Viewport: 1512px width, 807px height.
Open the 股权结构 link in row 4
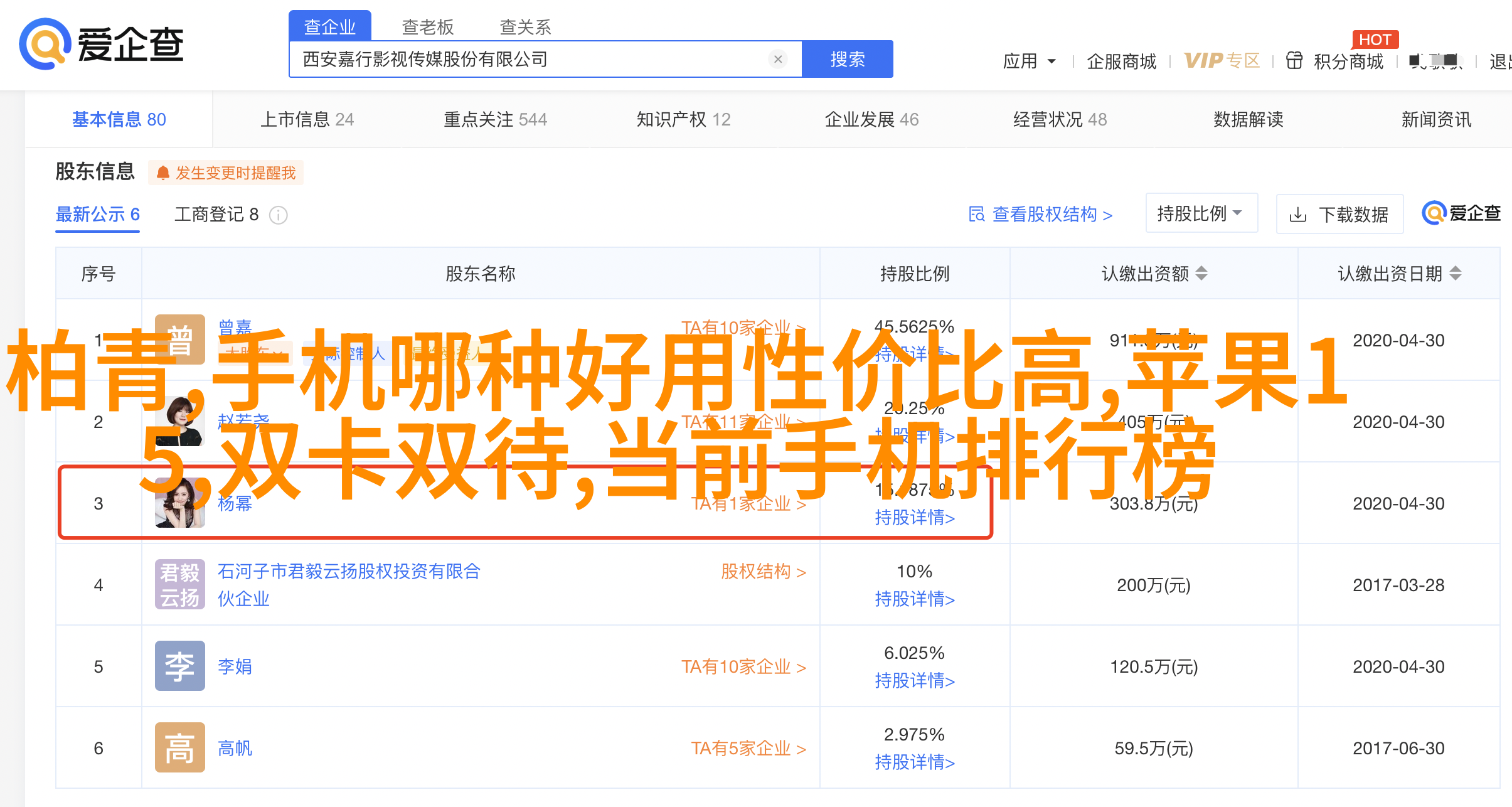point(764,572)
